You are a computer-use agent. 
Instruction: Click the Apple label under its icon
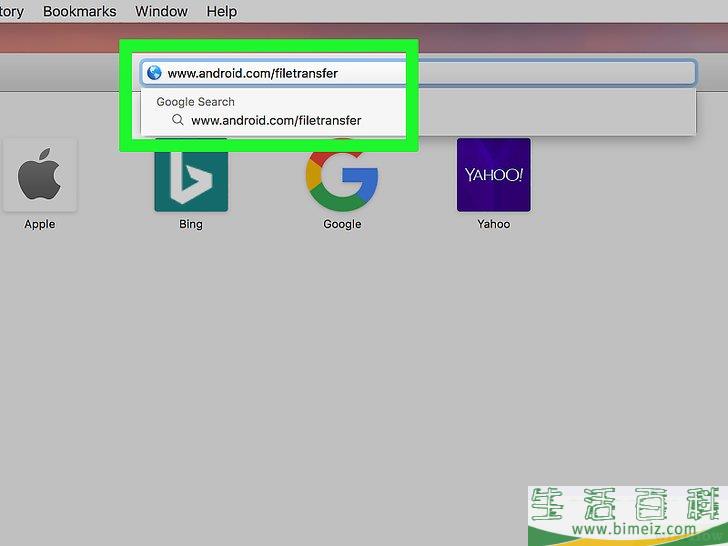[x=40, y=224]
